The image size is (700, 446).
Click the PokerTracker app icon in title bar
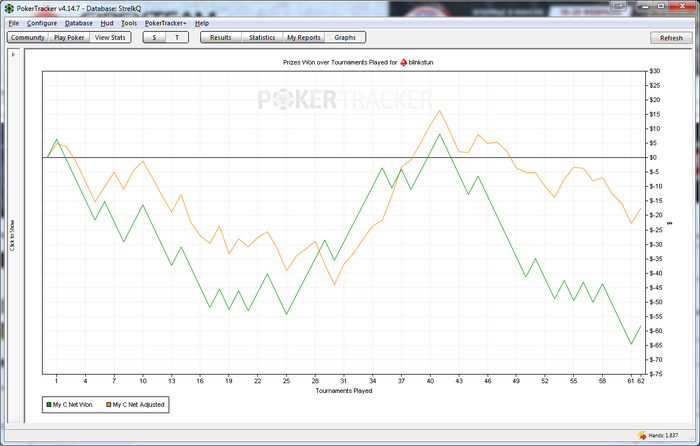coord(9,8)
